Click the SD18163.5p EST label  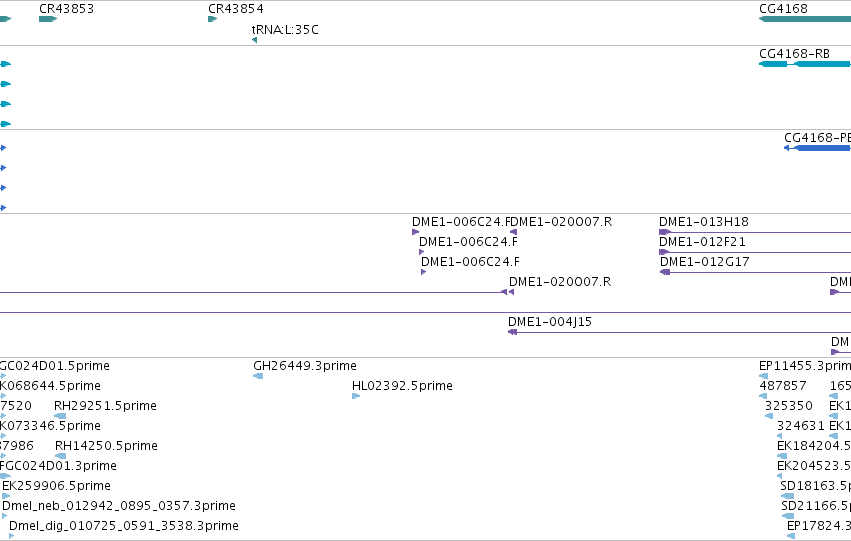[816, 486]
